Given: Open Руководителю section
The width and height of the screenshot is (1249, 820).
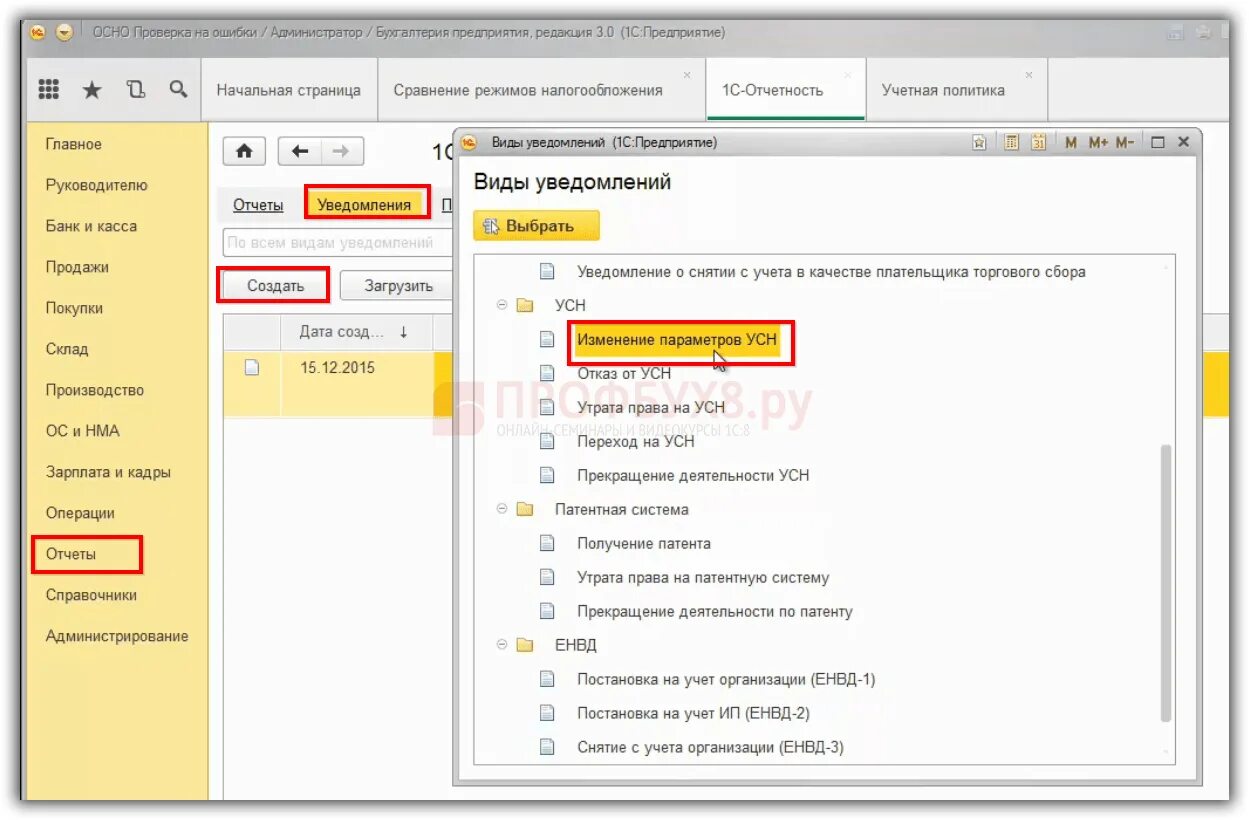Looking at the screenshot, I should pos(96,185).
